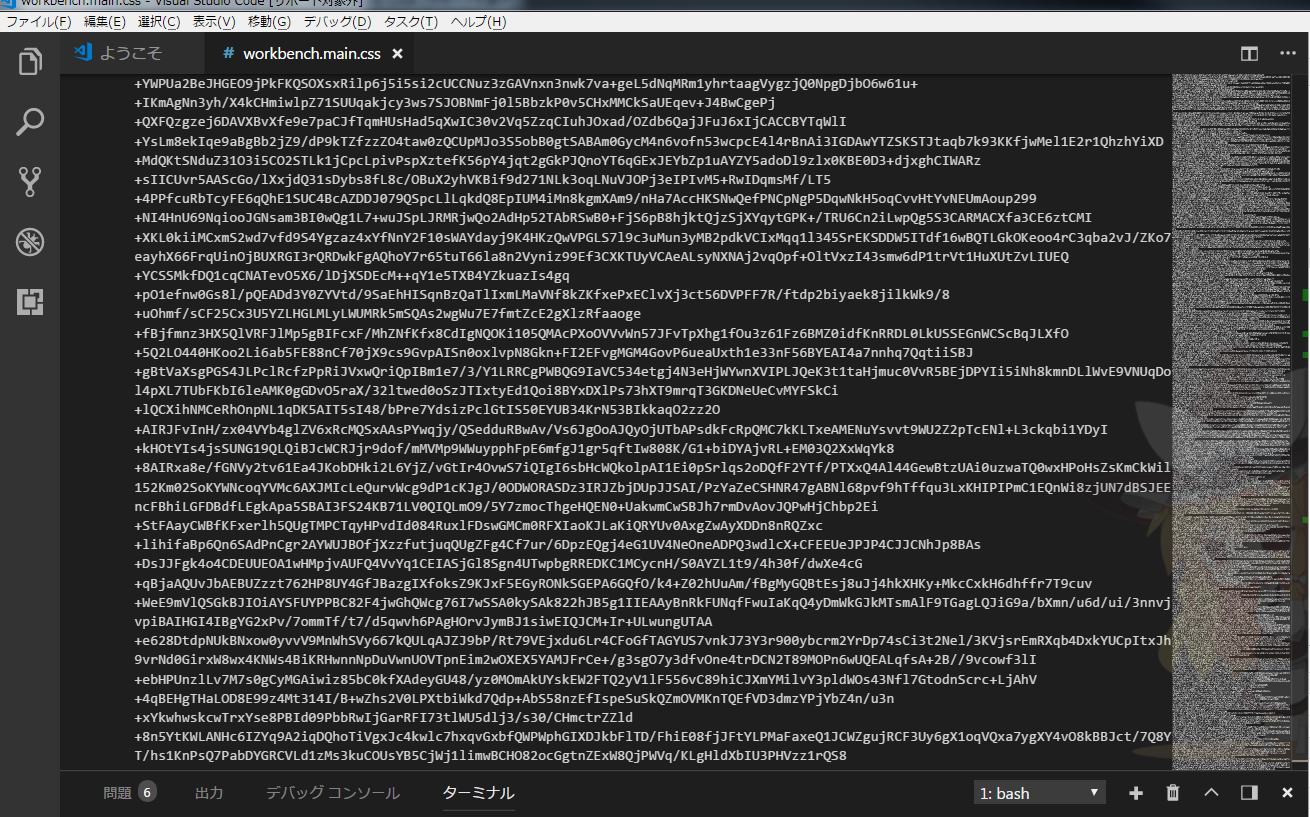Click the line starting with +sIICUvr5AAScGo
This screenshot has width=1310, height=817.
pos(482,180)
